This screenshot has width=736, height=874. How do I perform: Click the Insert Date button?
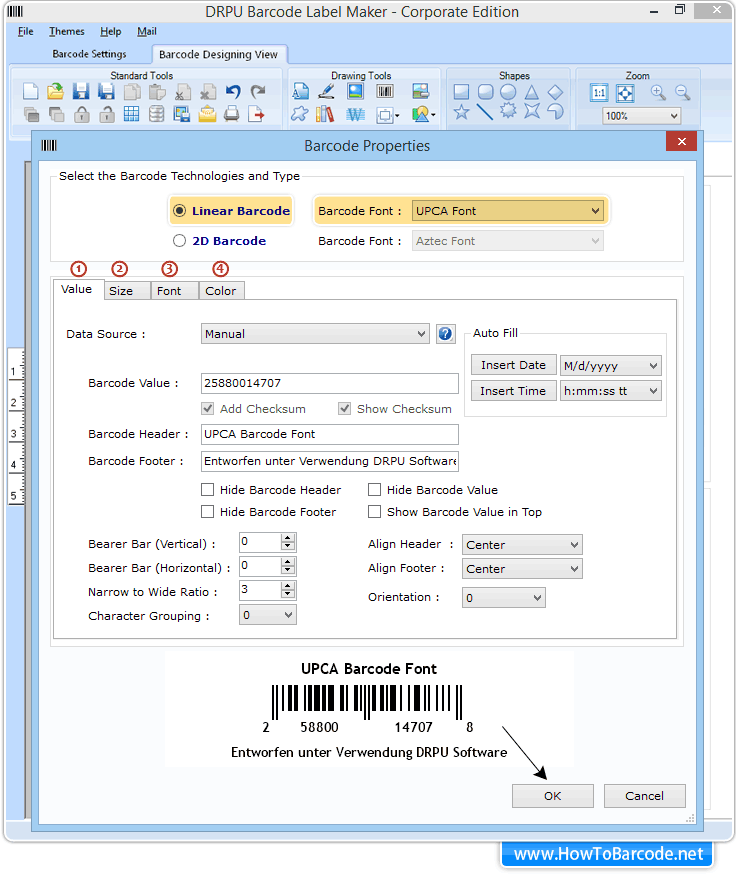(513, 365)
